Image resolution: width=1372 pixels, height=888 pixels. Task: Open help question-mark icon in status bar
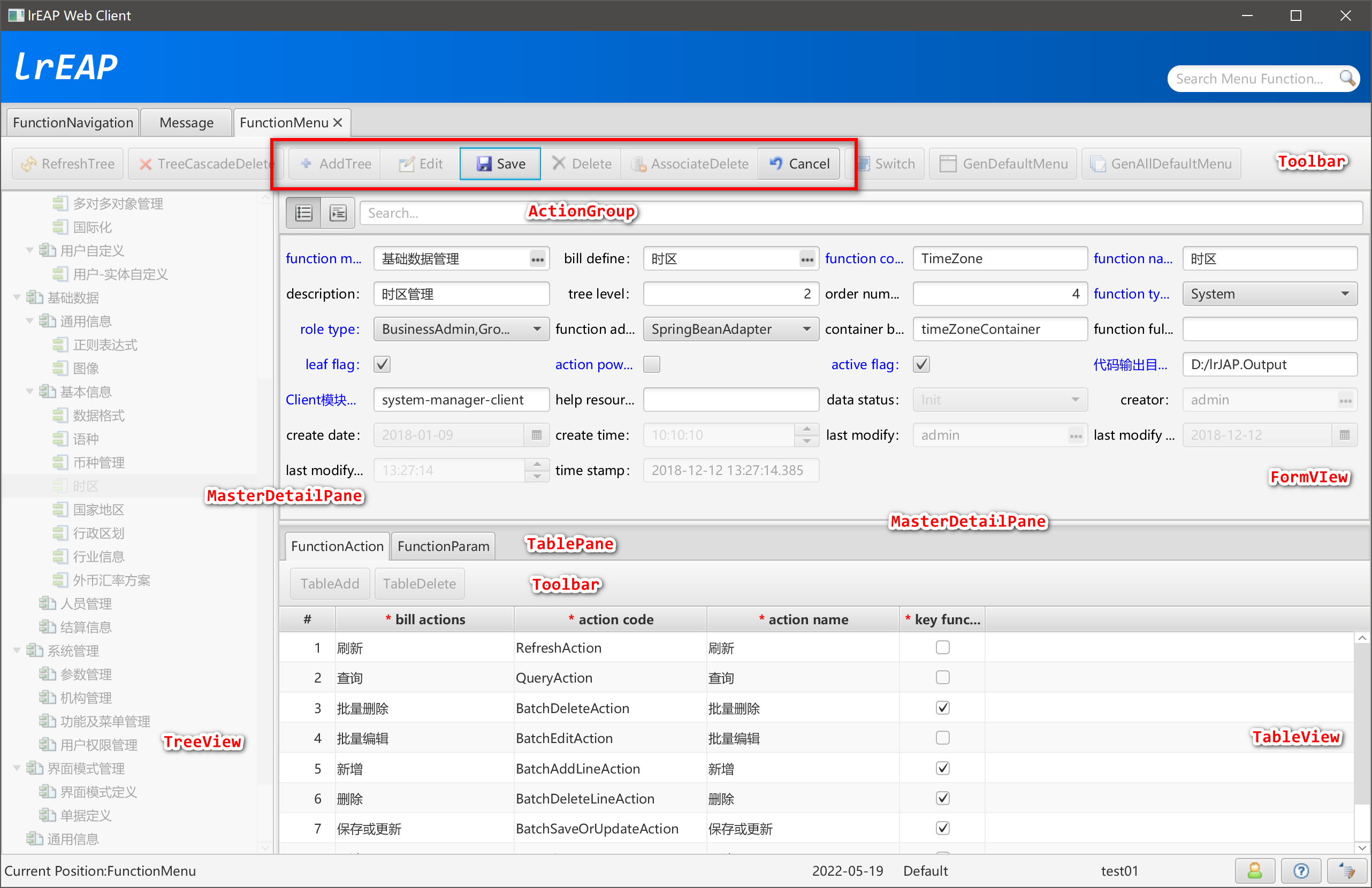tap(1301, 870)
